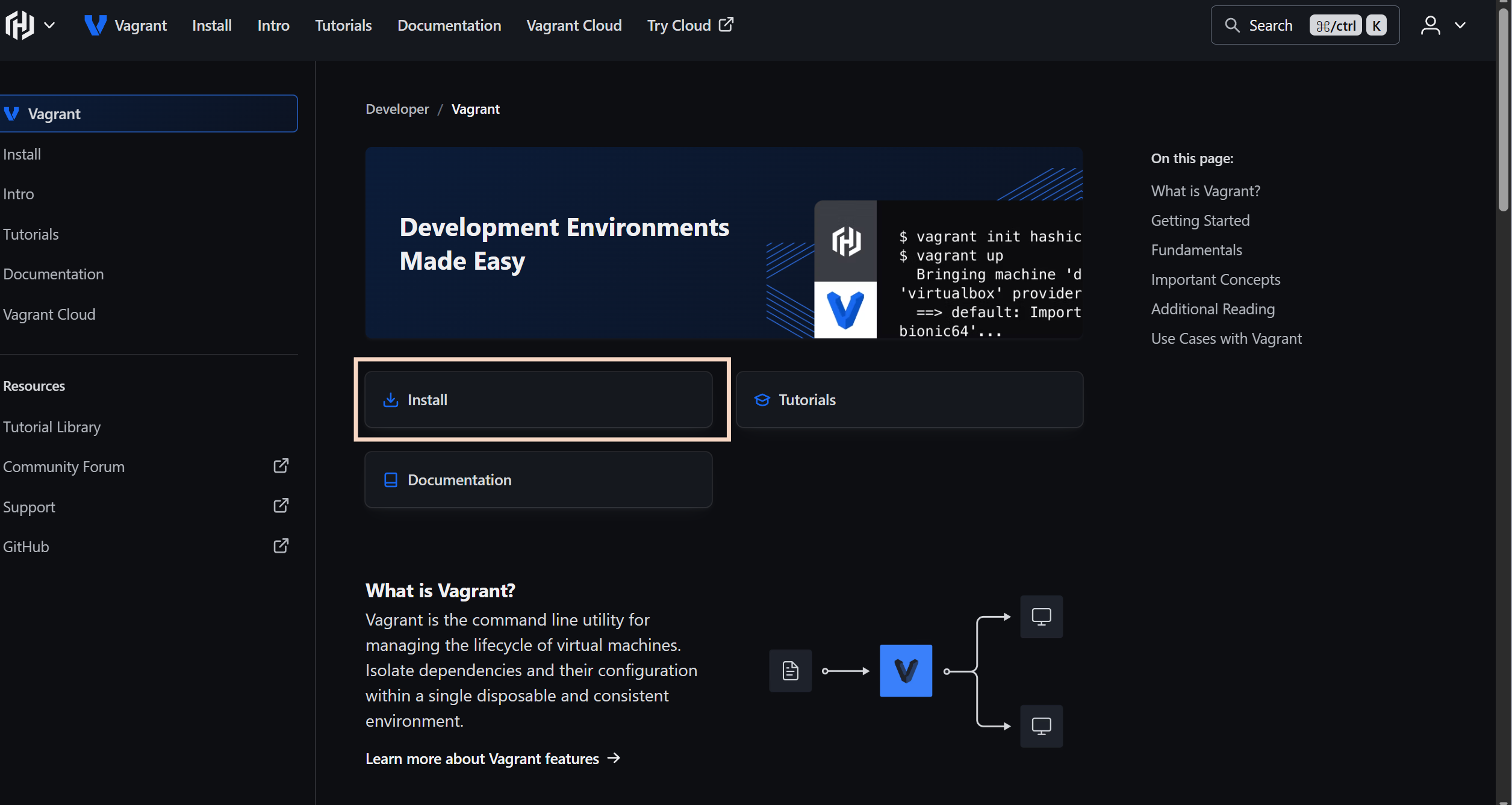The width and height of the screenshot is (1512, 805).
Task: Click the Vagrant logo tile in the hero banner
Action: (x=845, y=310)
